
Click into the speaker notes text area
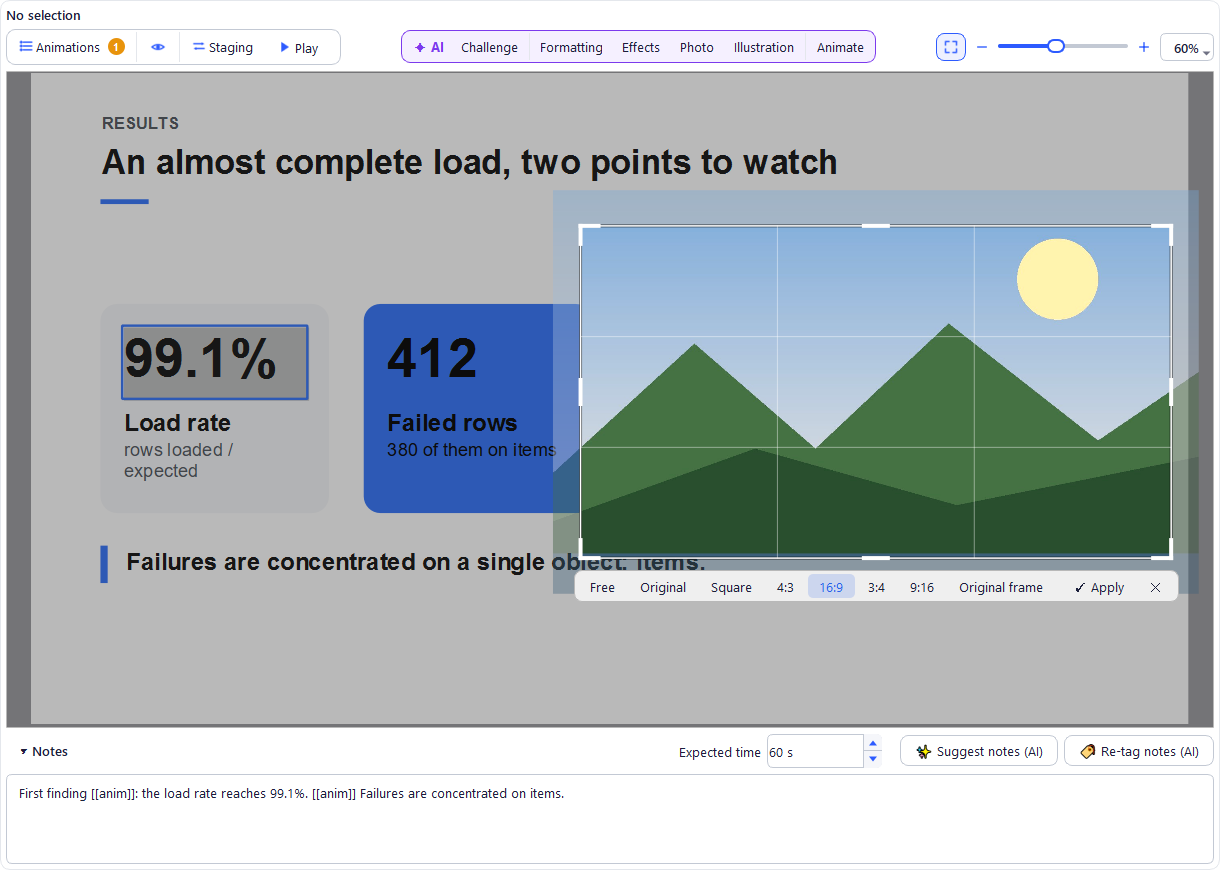610,819
